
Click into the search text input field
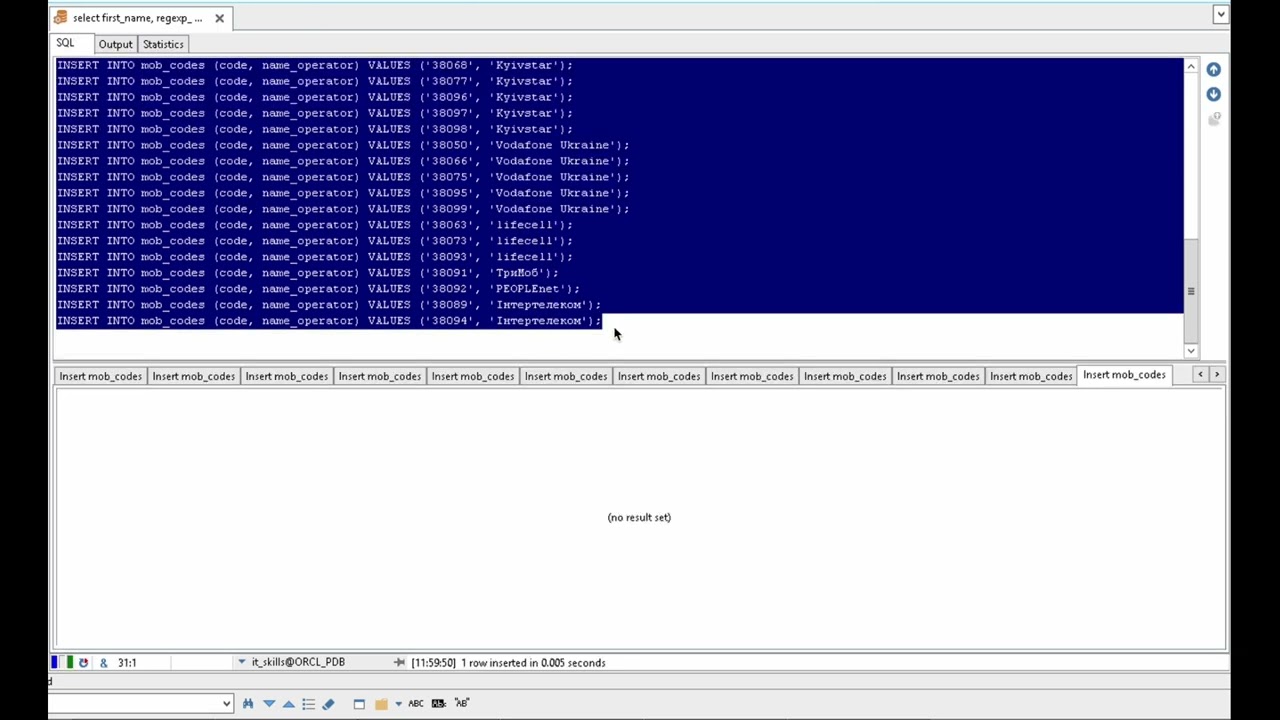coord(133,703)
